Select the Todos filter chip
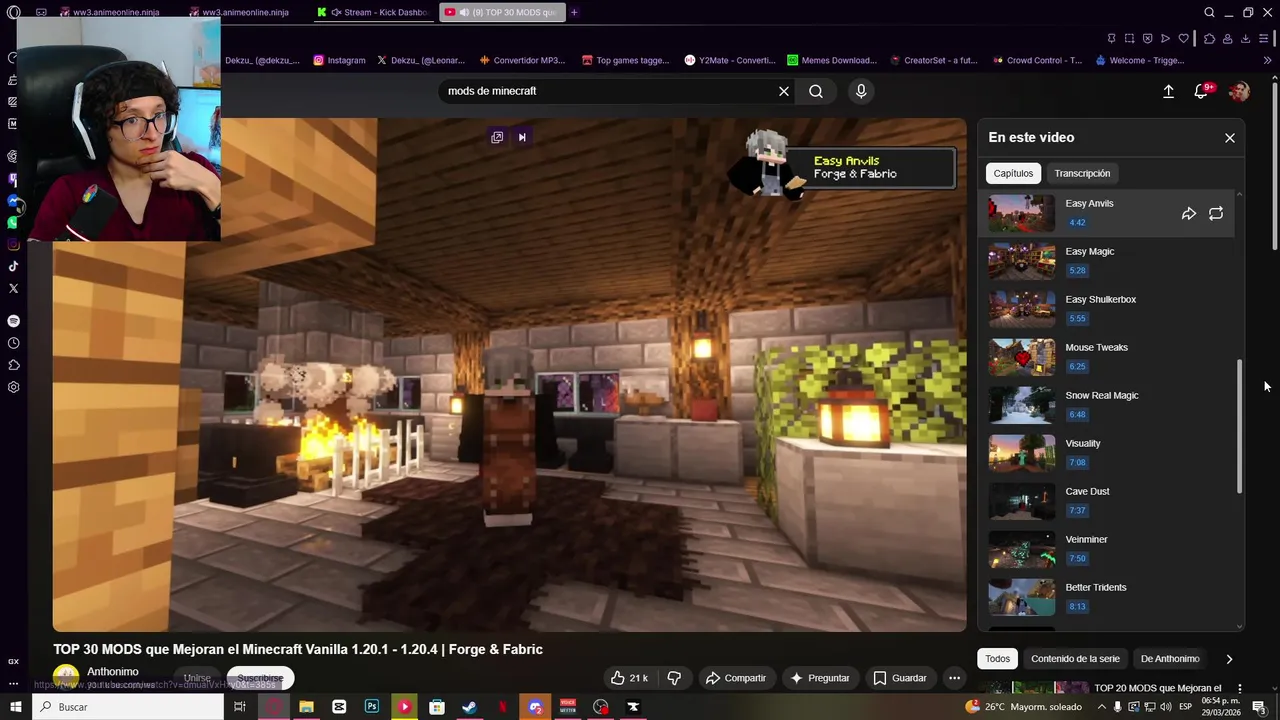Viewport: 1280px width, 720px height. click(x=997, y=658)
